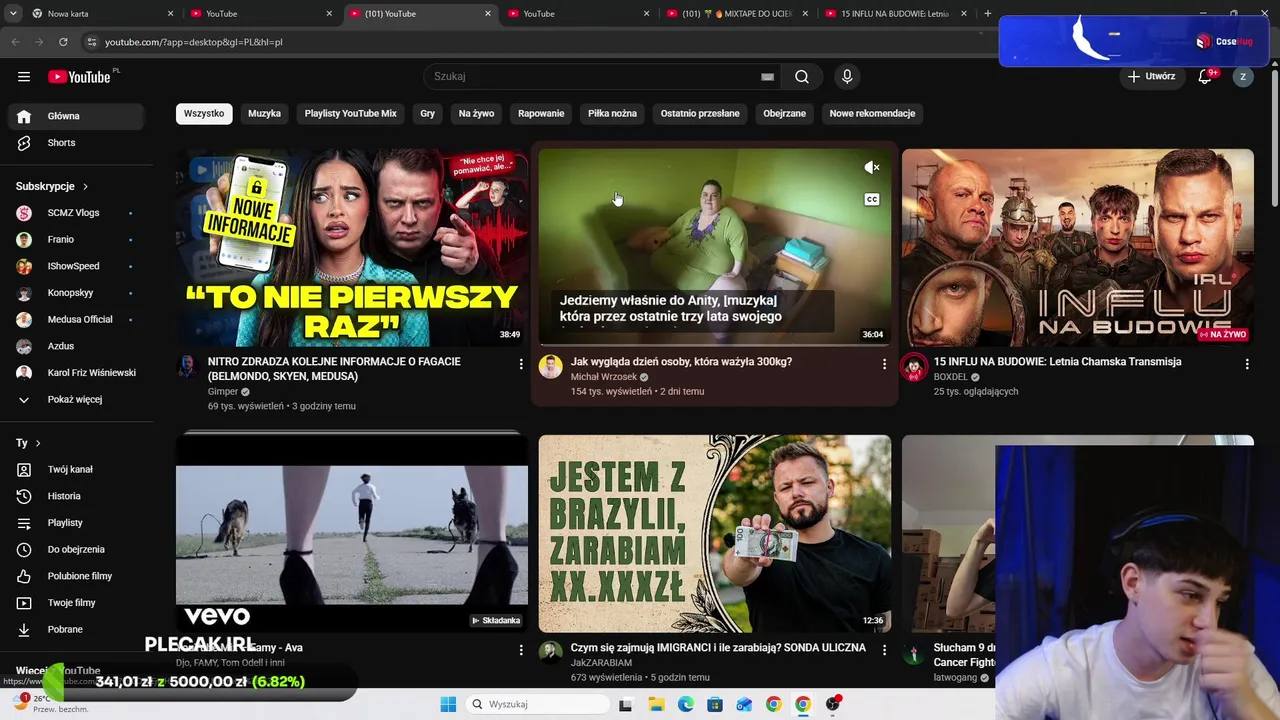Open the notifications bell
Screen dimensions: 1280x720
tap(1206, 77)
